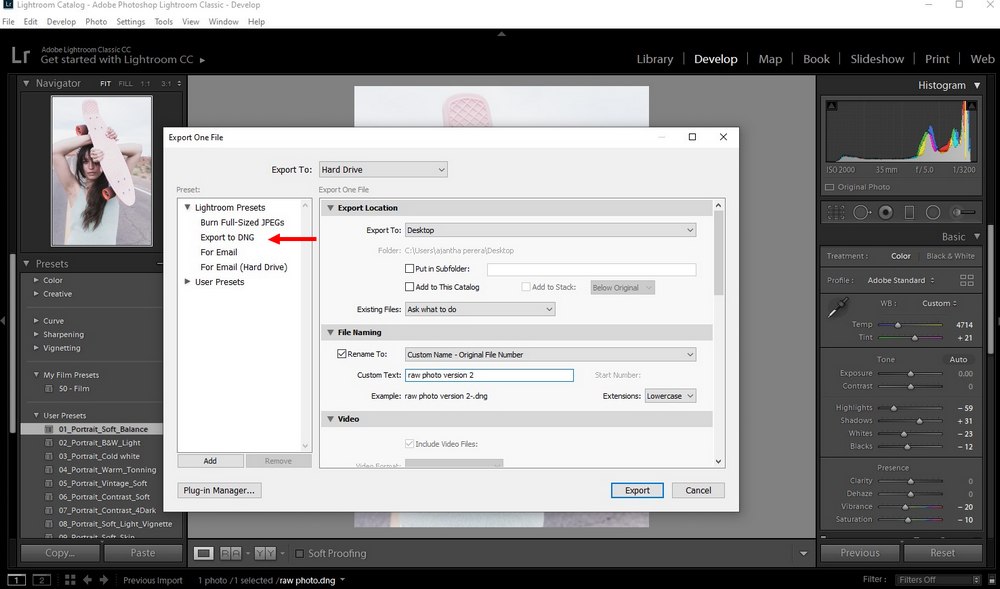Open the Export To Desktop location dropdown
This screenshot has height=589, width=1000.
(550, 230)
